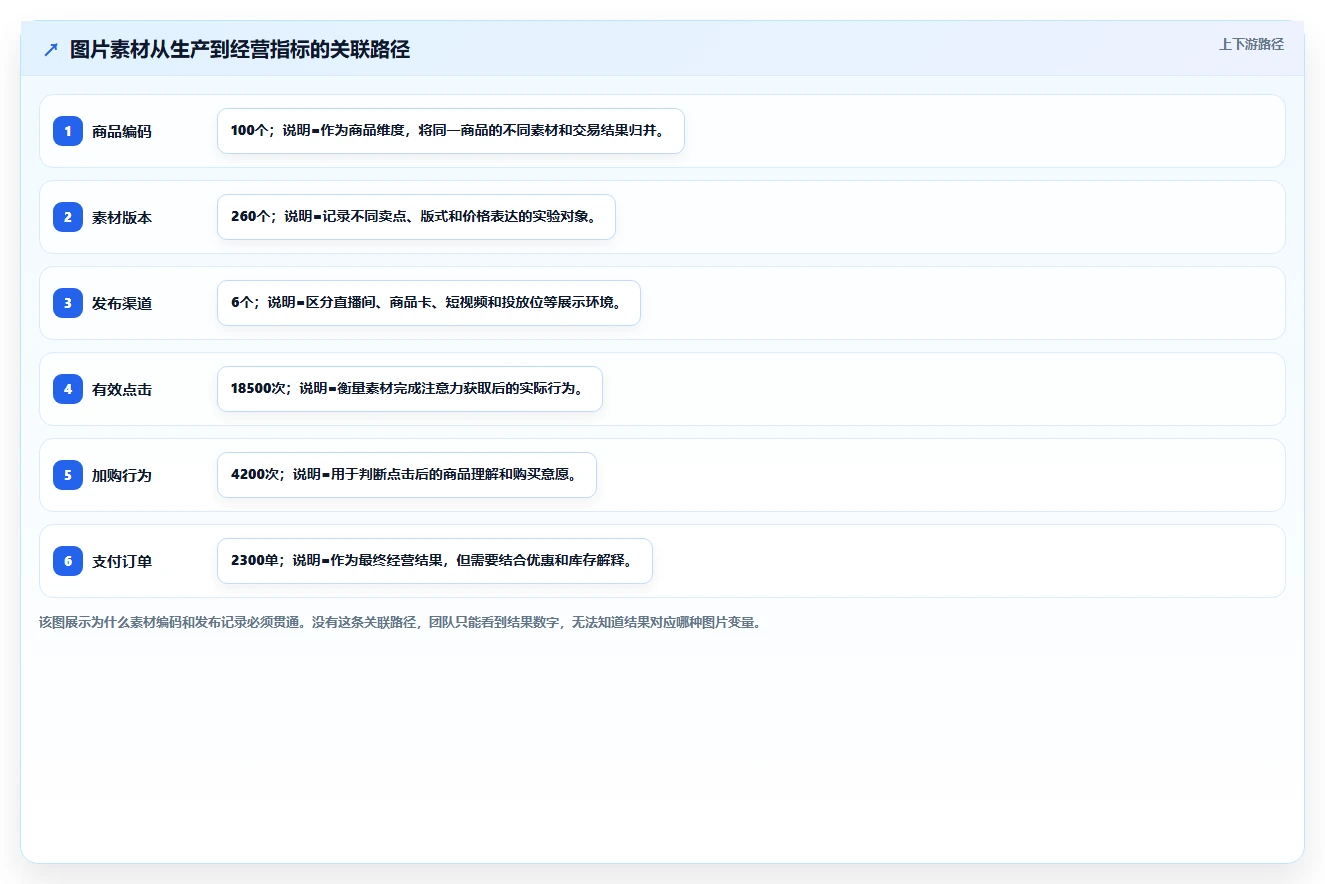Click step number badge 6
The height and width of the screenshot is (884, 1325).
coord(68,561)
